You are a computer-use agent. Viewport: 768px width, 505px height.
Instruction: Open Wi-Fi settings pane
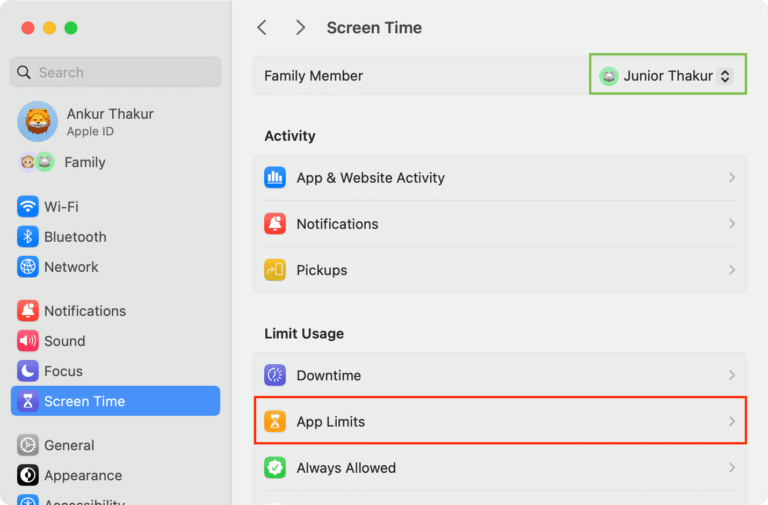[x=116, y=207]
